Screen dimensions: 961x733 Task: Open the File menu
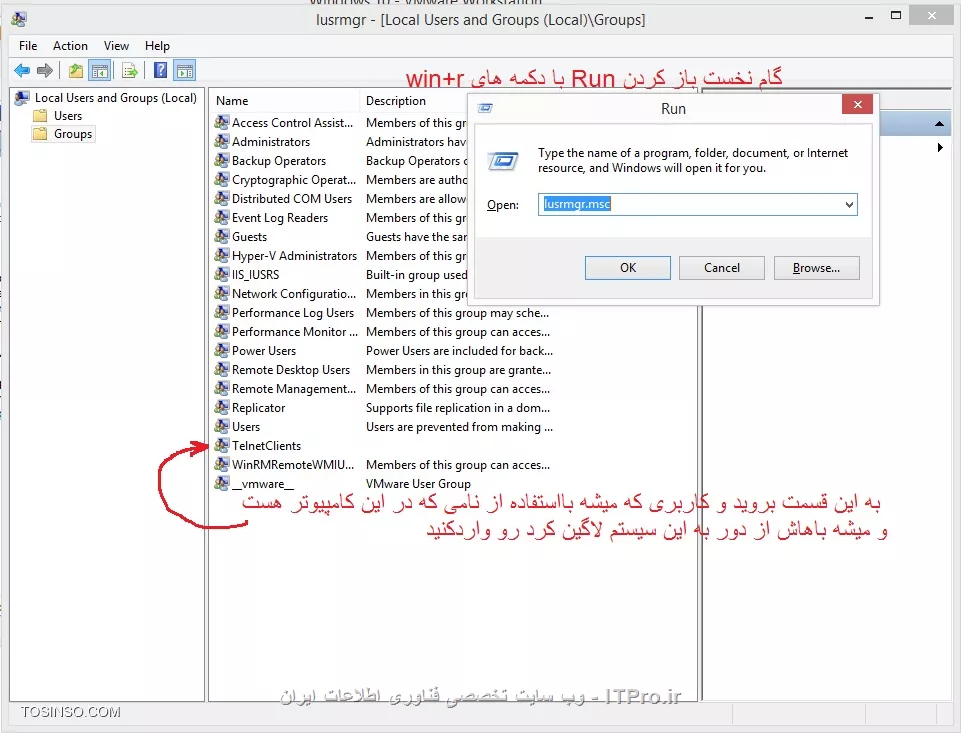(x=28, y=46)
